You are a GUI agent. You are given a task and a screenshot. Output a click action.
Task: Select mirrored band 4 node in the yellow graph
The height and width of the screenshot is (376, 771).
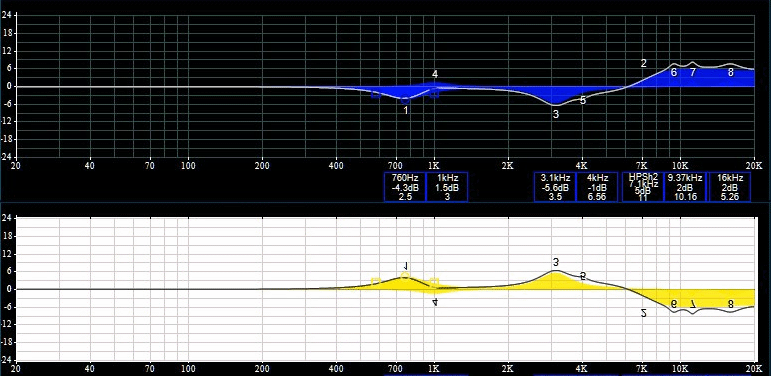pos(435,302)
